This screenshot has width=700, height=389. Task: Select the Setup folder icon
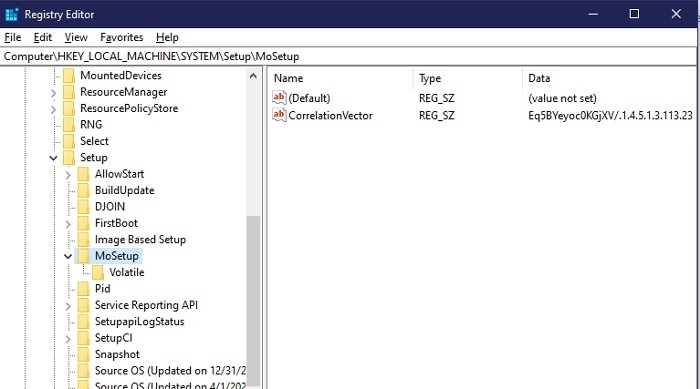click(69, 158)
